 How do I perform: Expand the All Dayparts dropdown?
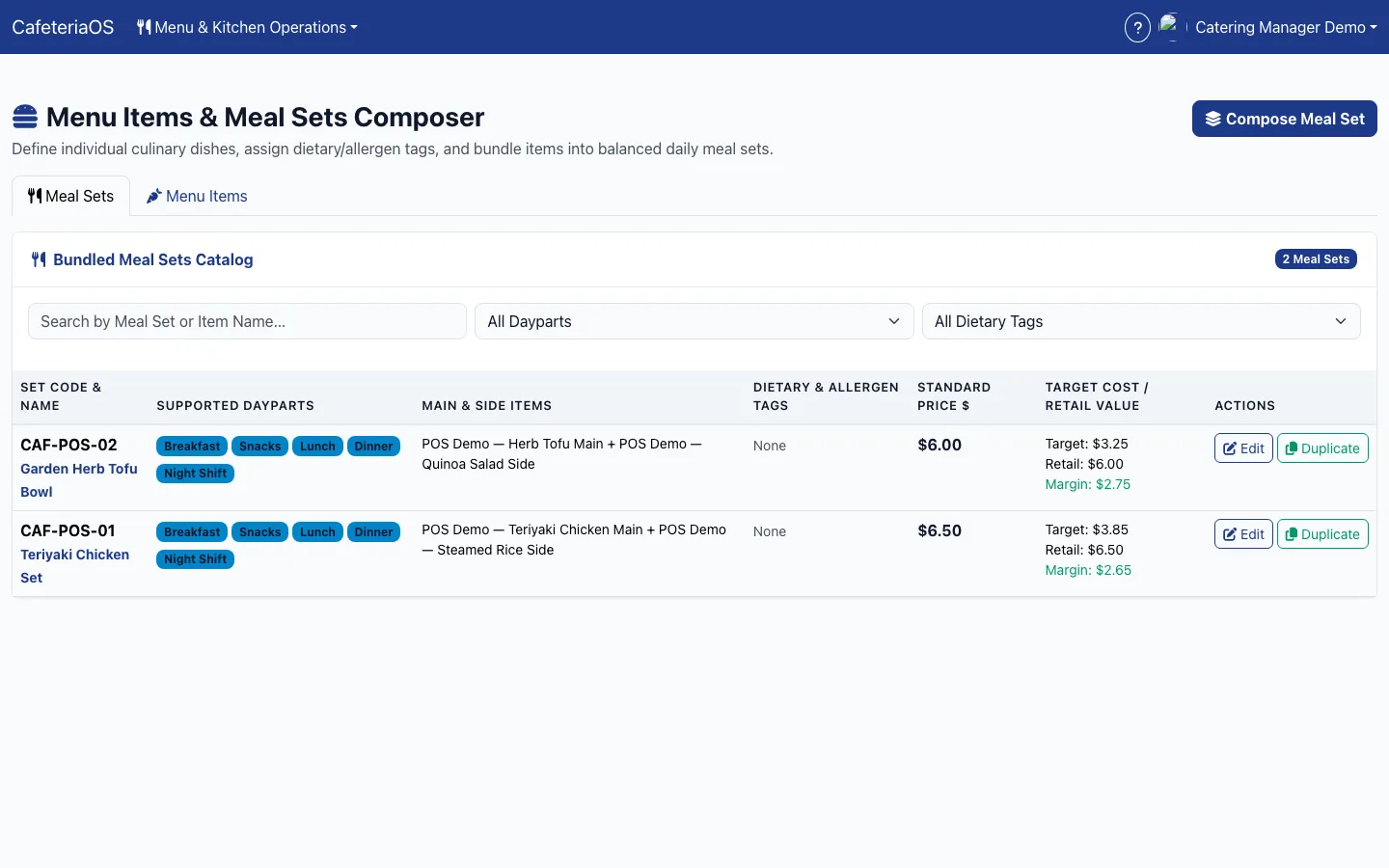pyautogui.click(x=694, y=321)
